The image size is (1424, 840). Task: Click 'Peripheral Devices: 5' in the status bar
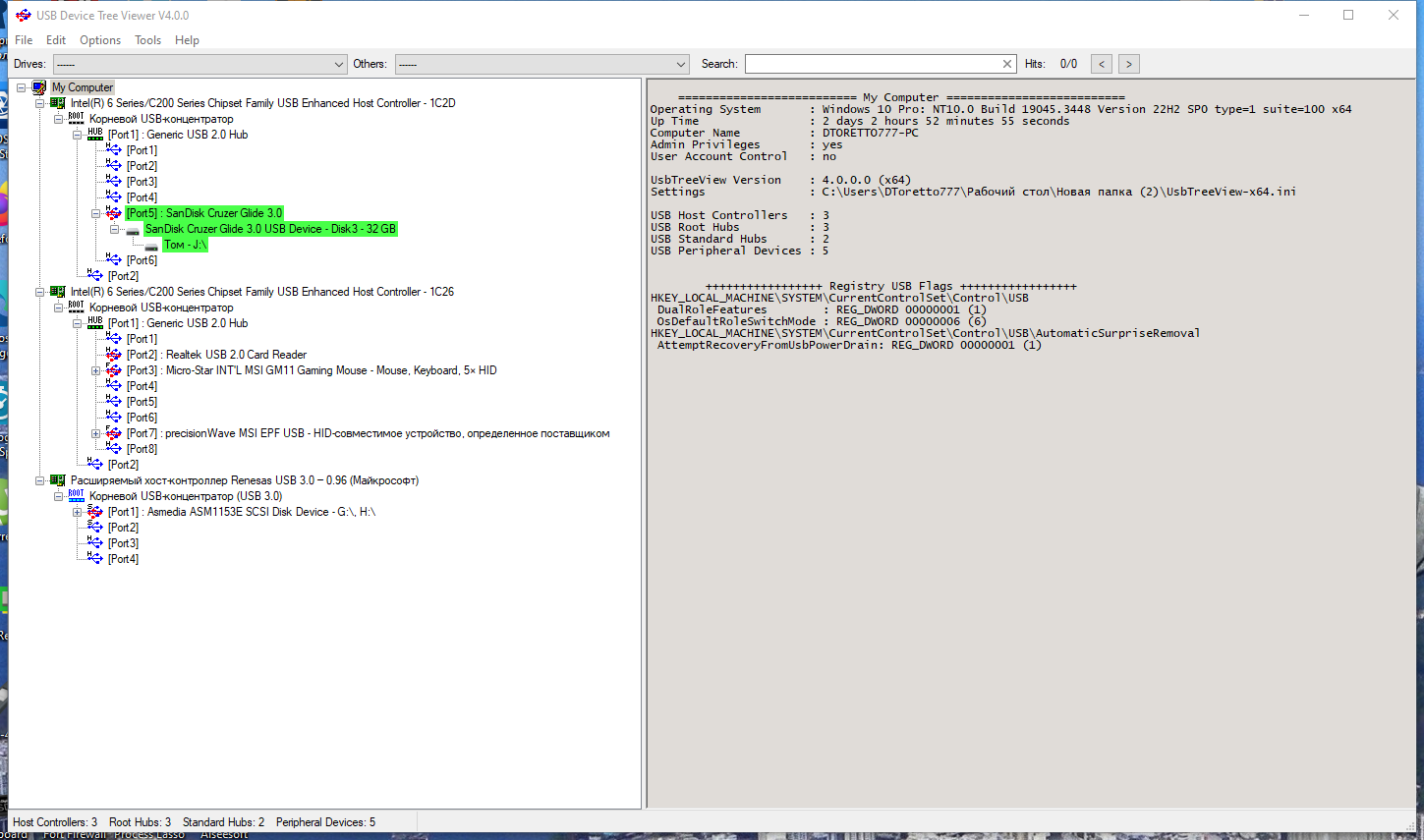point(325,822)
